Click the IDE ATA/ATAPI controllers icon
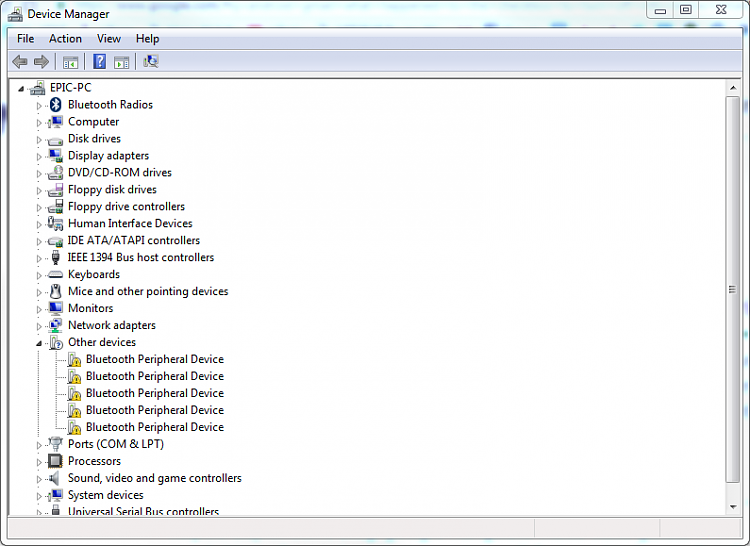Image resolution: width=750 pixels, height=546 pixels. tap(55, 241)
